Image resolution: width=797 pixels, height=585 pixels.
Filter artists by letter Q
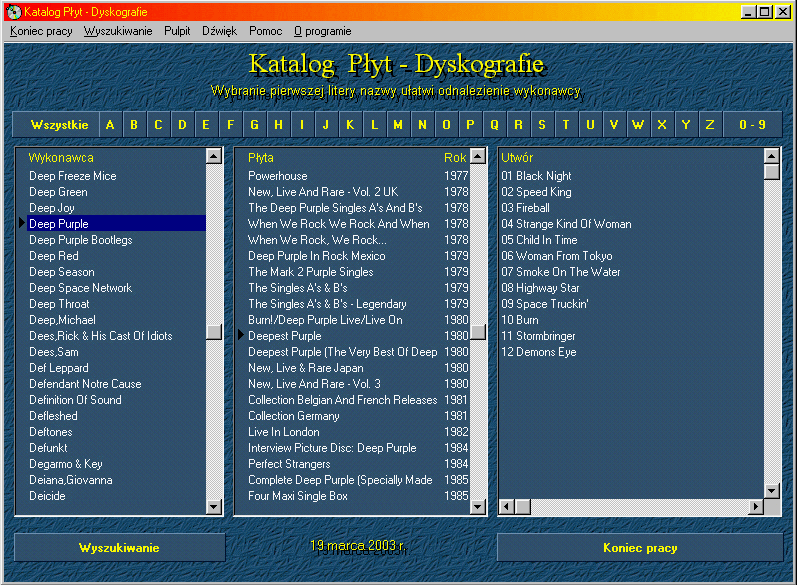click(494, 125)
